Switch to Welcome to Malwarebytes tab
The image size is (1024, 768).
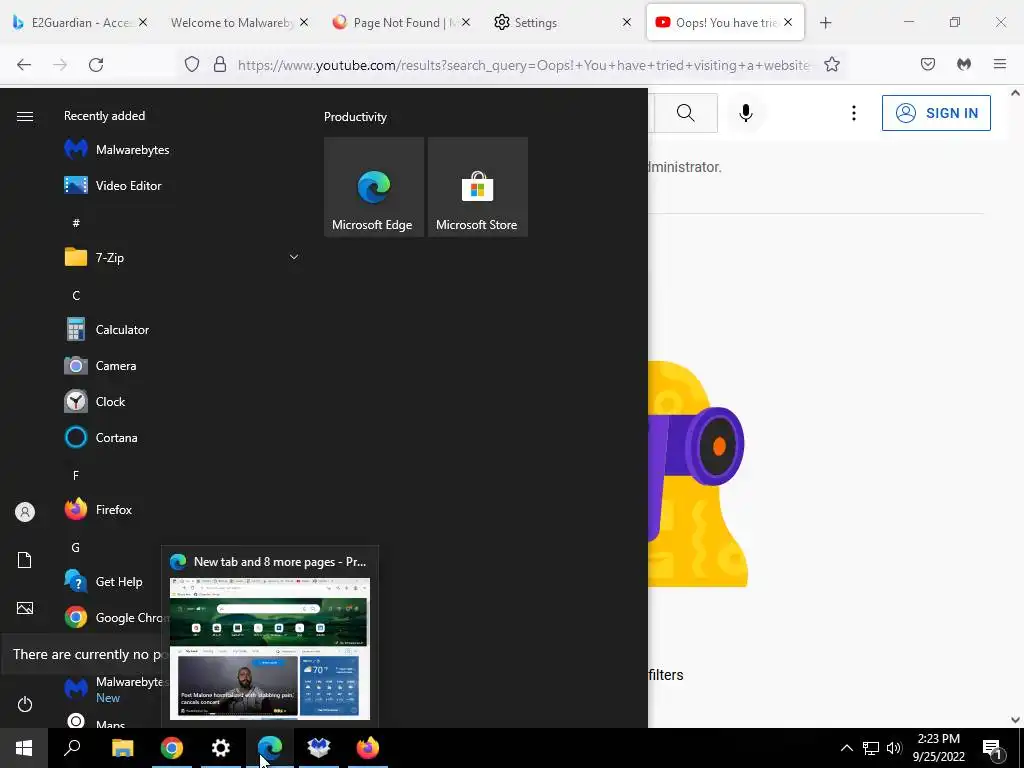(x=232, y=23)
